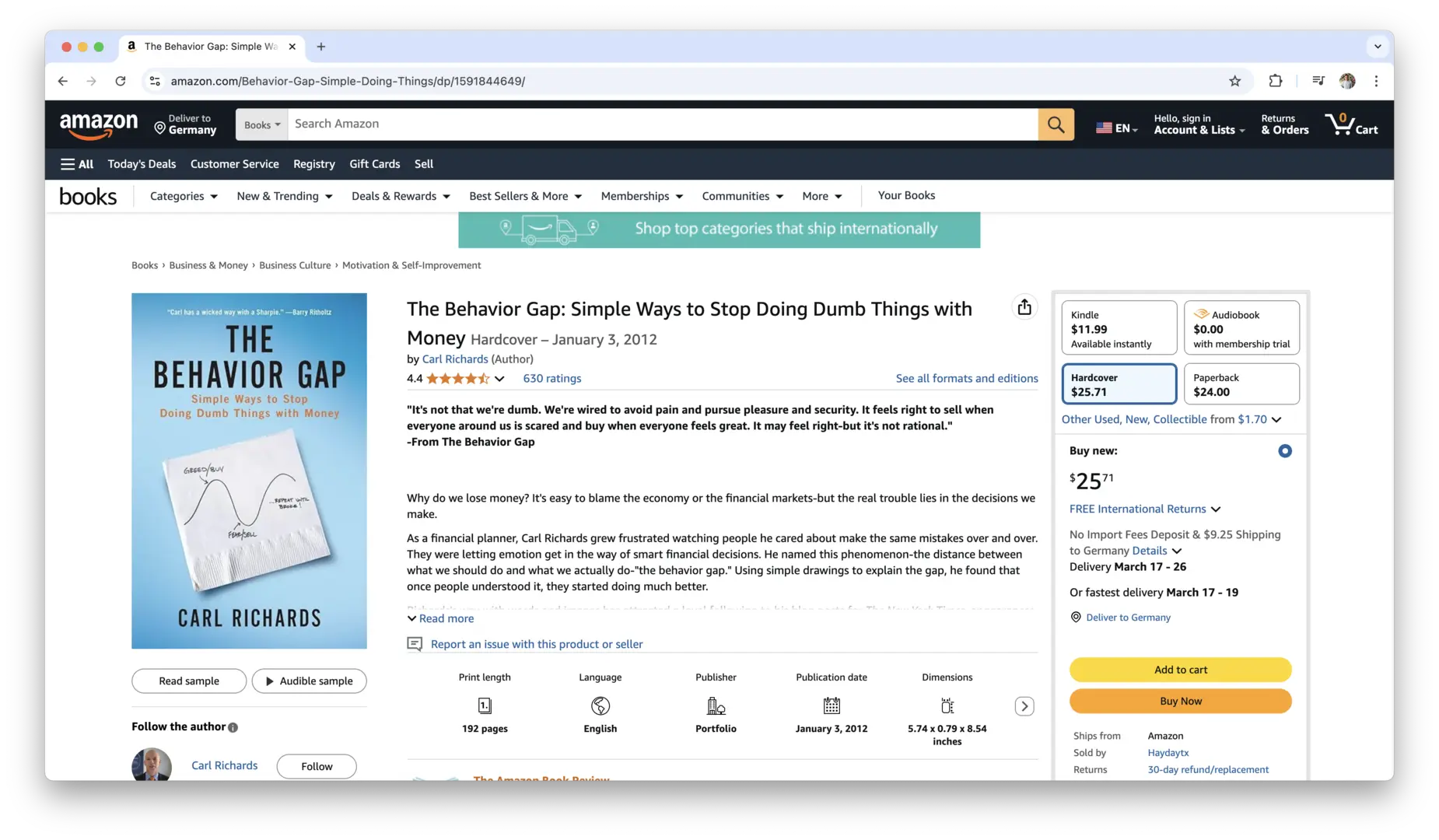Viewport: 1439px width, 840px height.
Task: Open the browser extensions puzzle icon
Action: coord(1275,81)
